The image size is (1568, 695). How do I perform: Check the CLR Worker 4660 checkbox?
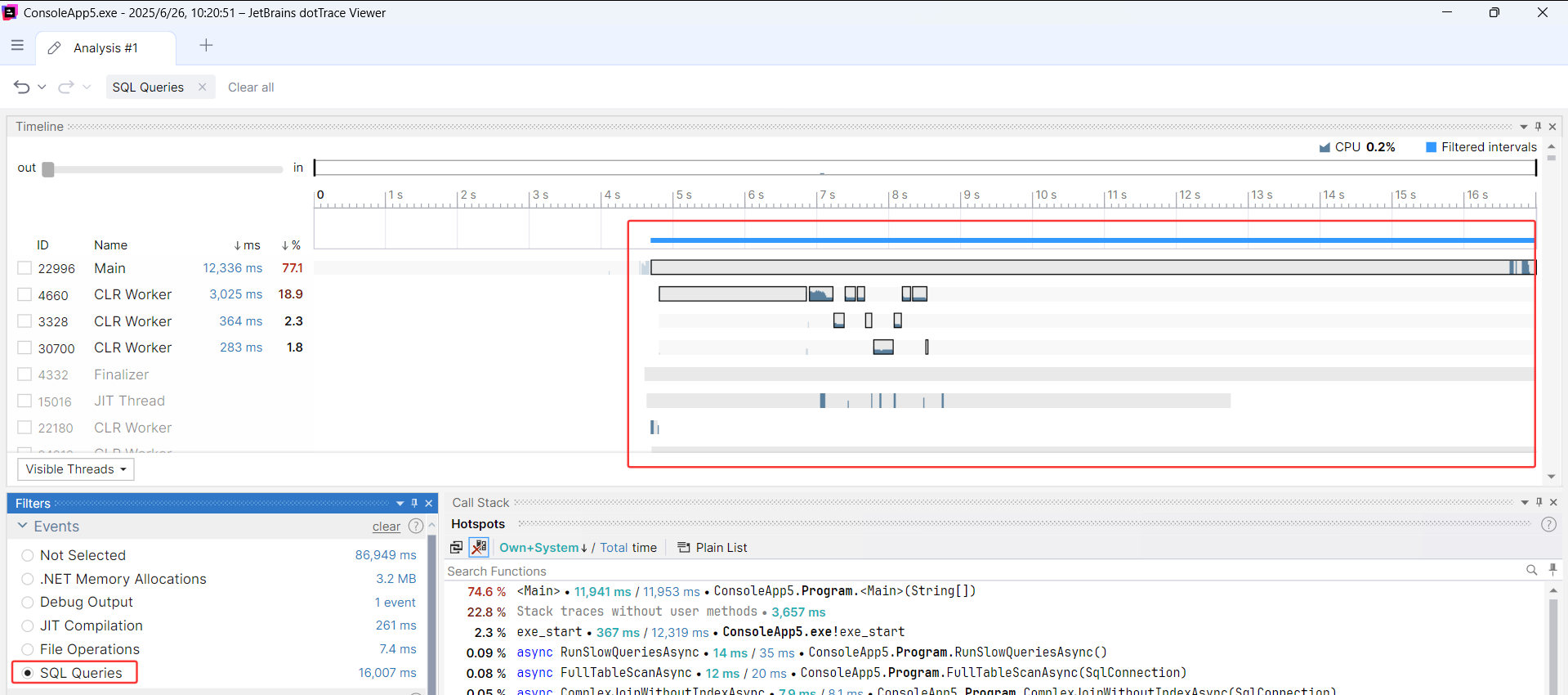point(25,294)
